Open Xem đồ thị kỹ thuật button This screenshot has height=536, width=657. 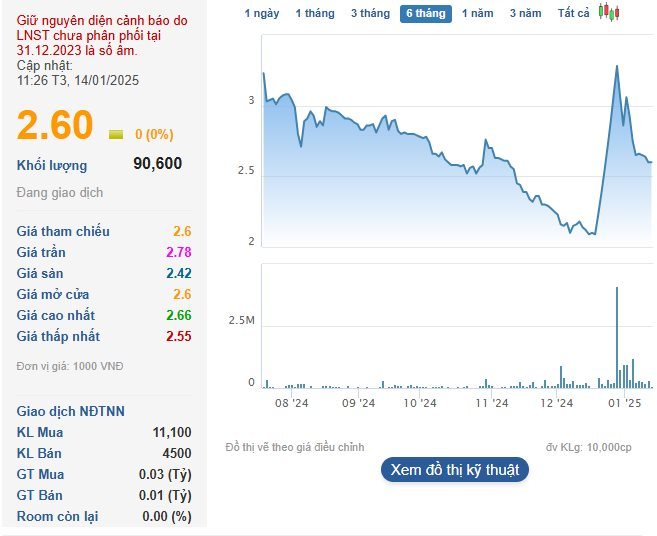coord(455,470)
